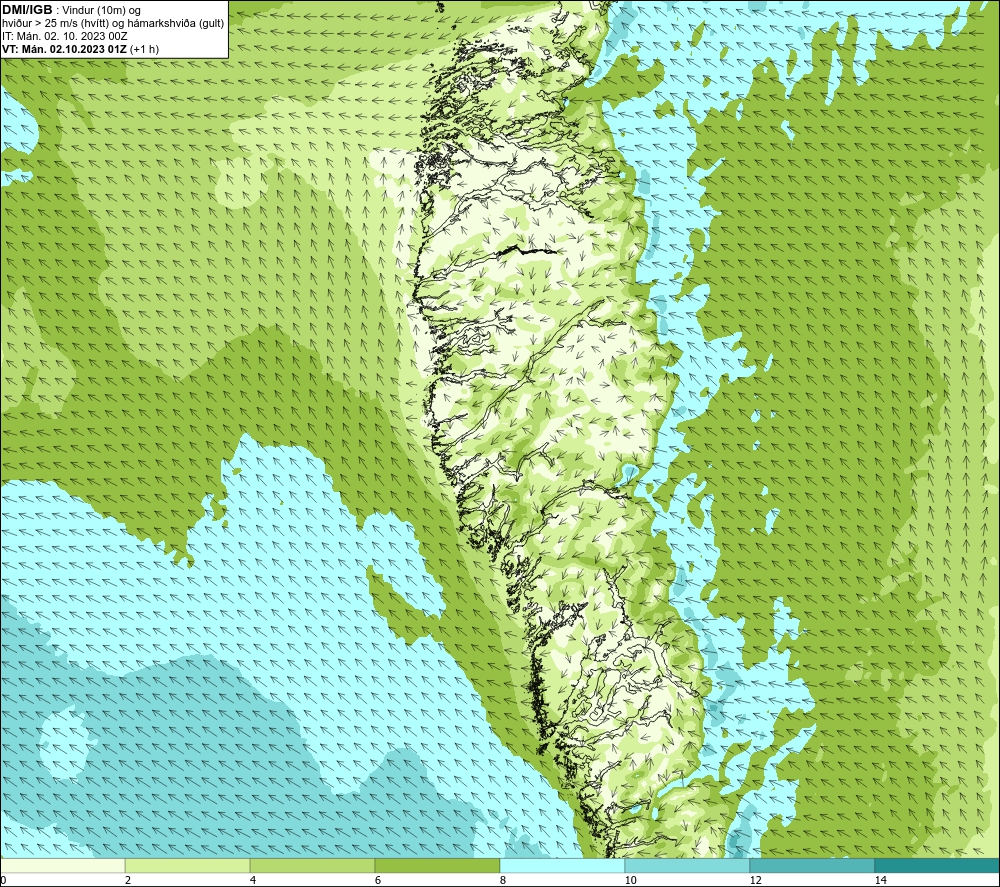
Task: Click the "10" label on the color scale
Action: pos(631,880)
